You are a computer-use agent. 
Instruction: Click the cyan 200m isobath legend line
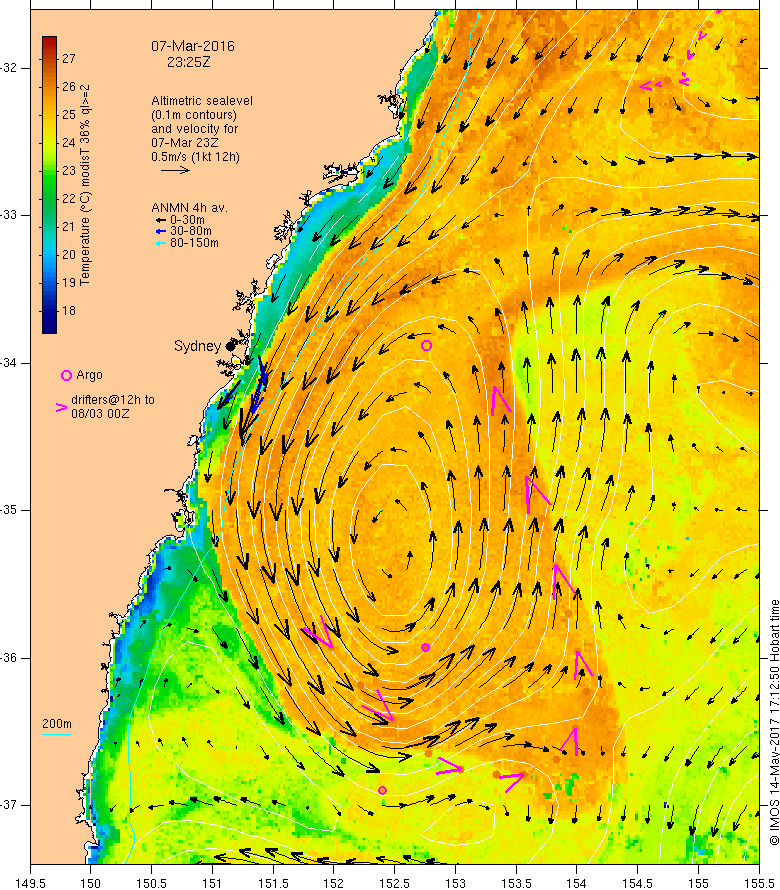[x=57, y=734]
